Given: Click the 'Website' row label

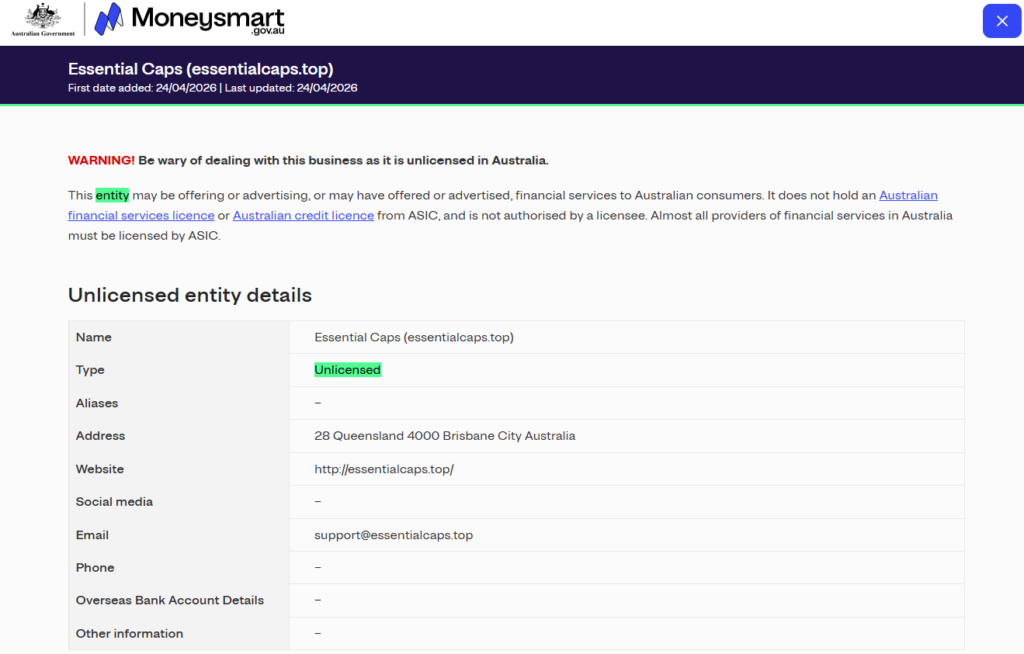Looking at the screenshot, I should [99, 469].
